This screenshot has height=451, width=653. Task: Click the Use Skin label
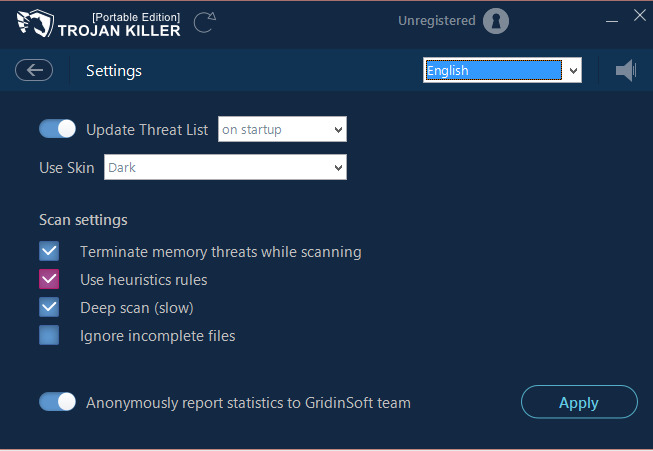coord(67,167)
